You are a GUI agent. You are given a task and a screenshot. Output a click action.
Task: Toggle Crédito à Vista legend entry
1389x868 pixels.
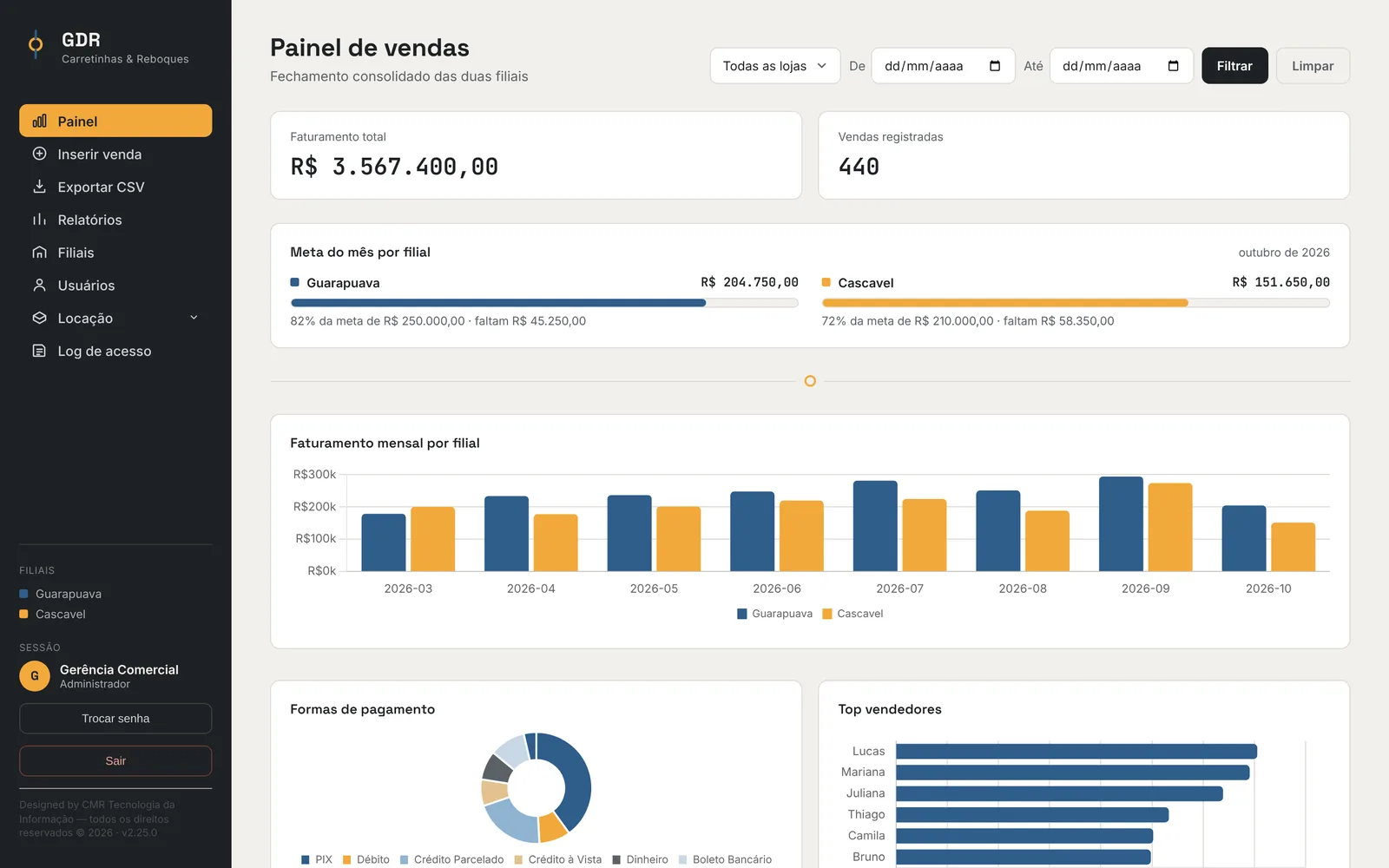tap(557, 859)
